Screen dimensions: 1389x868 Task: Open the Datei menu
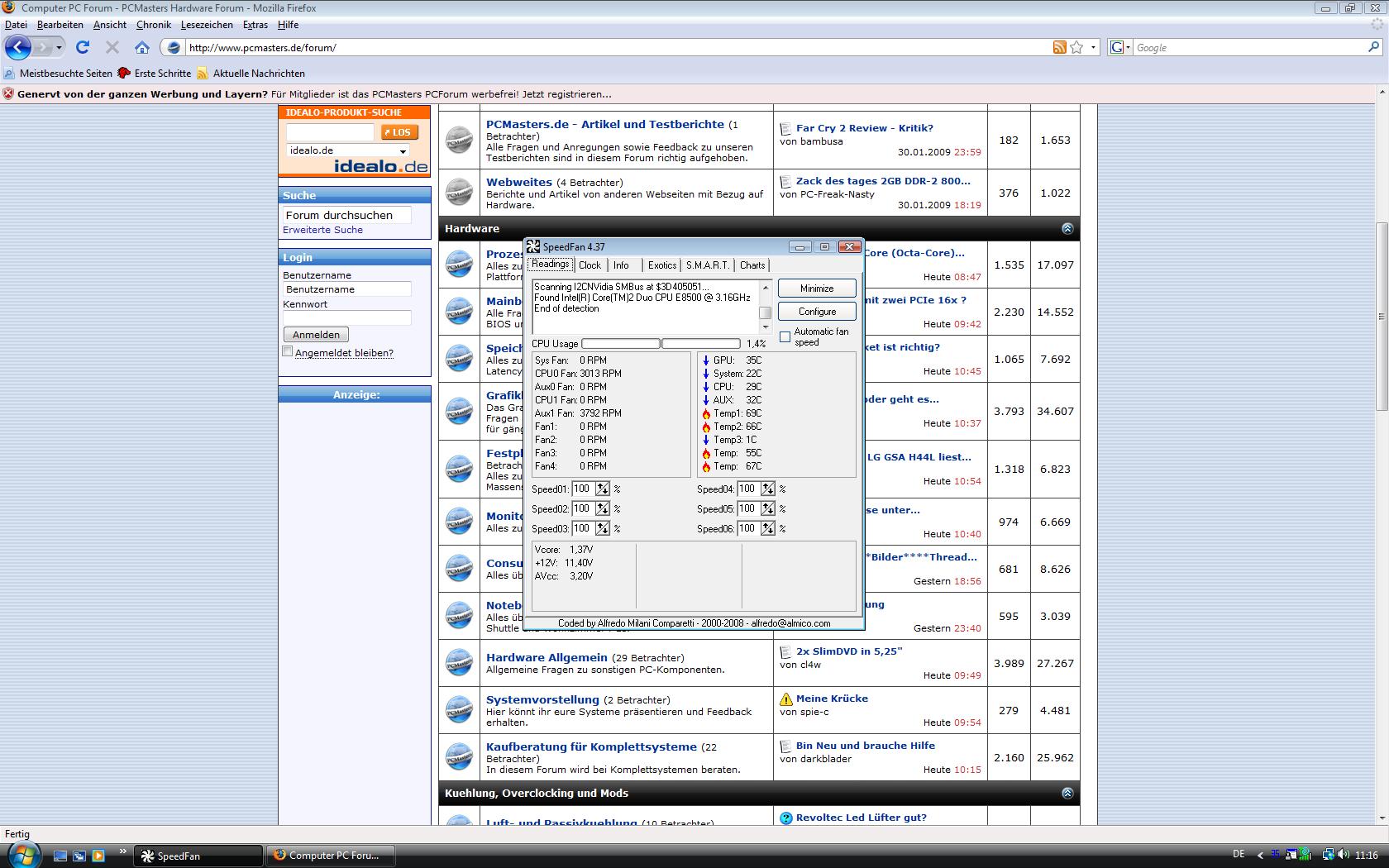16,25
